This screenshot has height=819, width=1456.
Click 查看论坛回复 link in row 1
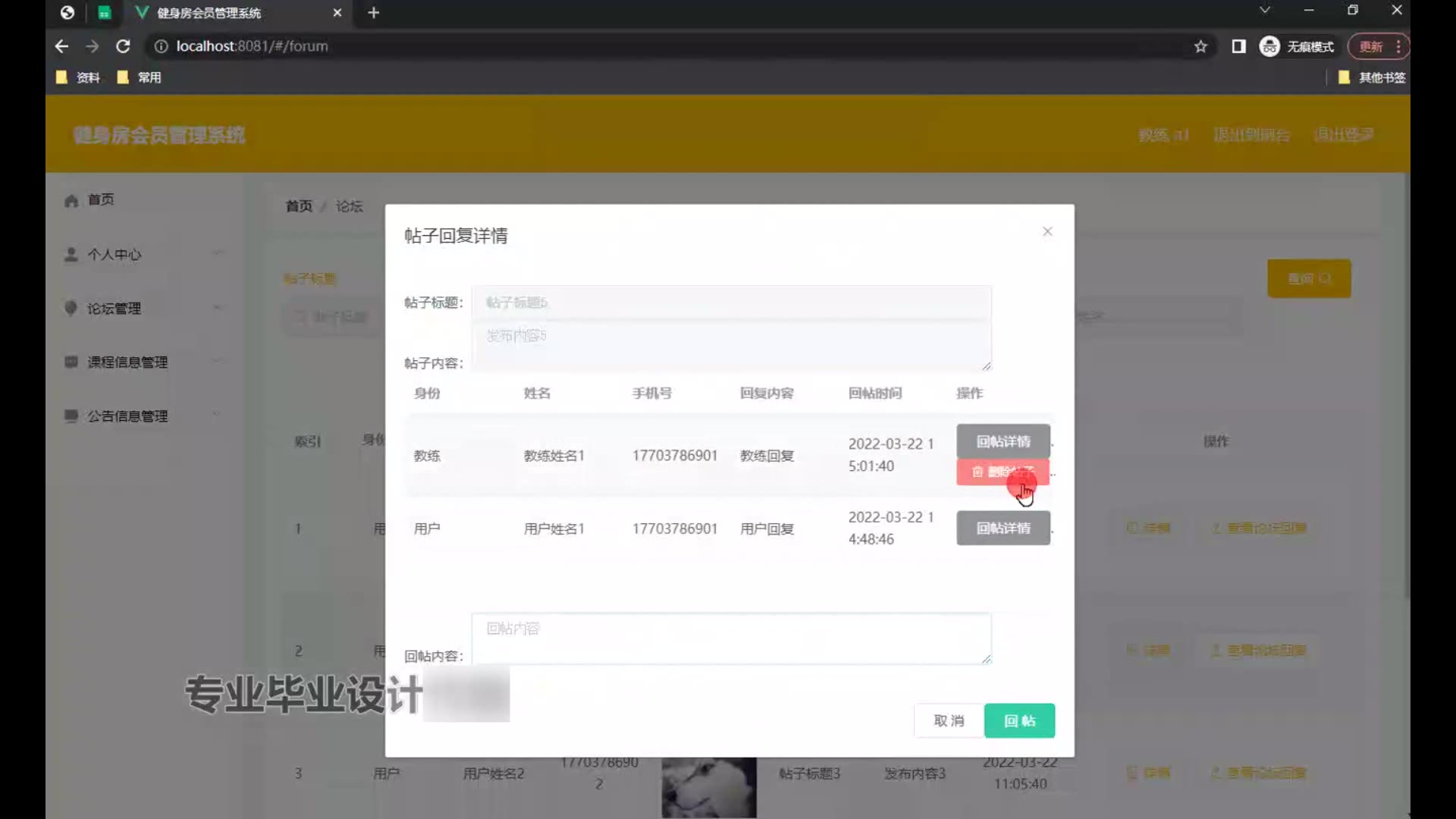(1259, 528)
